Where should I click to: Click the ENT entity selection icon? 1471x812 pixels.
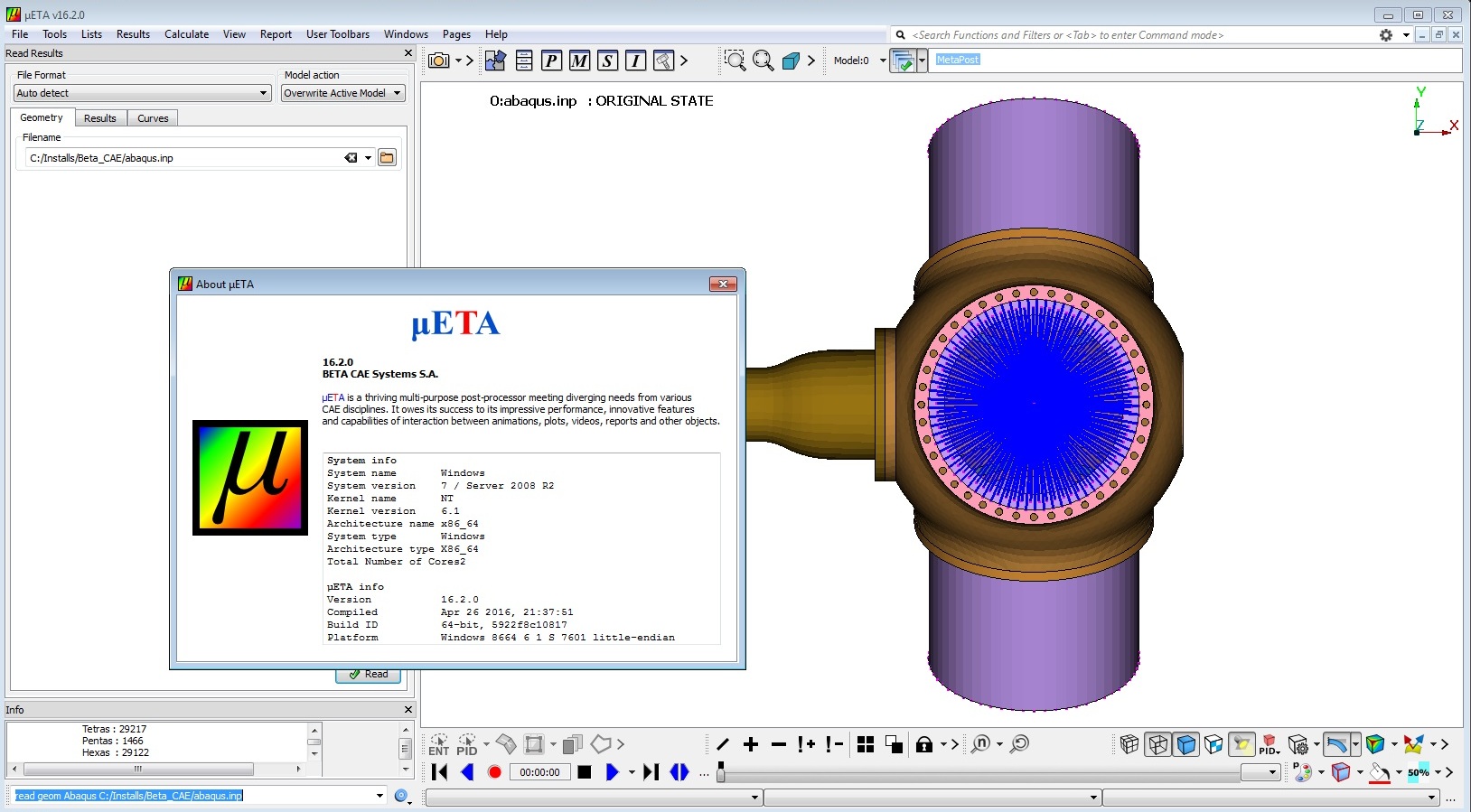438,744
